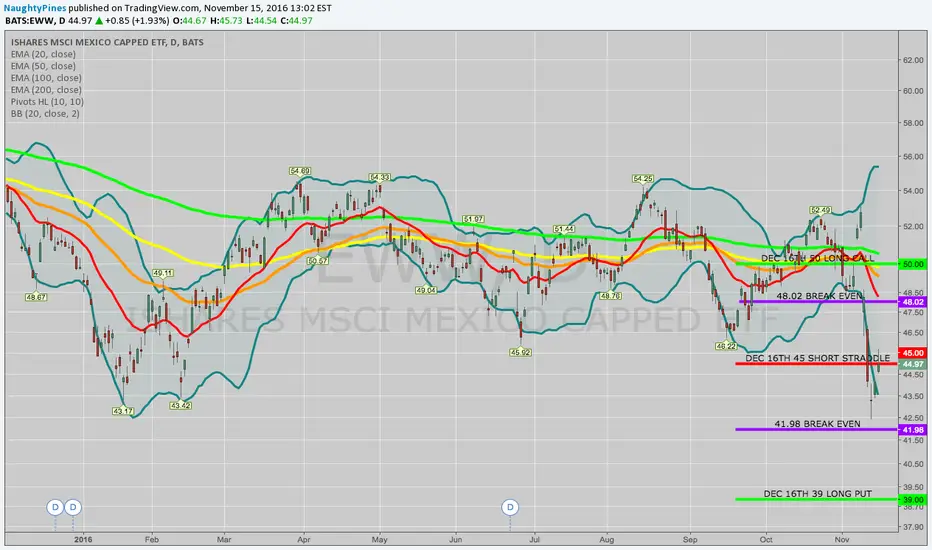Click the 2016 label on time axis

83,540
